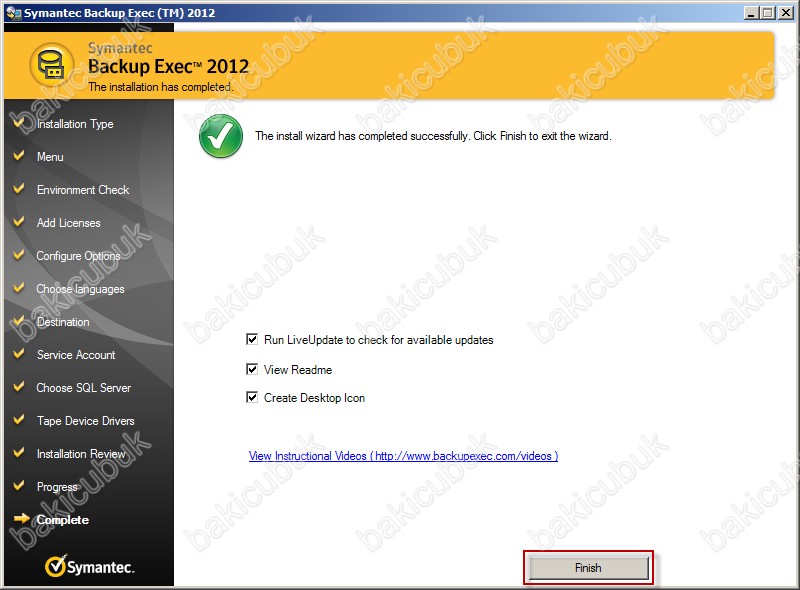Click the checkmark beside Configure Options

[19, 254]
